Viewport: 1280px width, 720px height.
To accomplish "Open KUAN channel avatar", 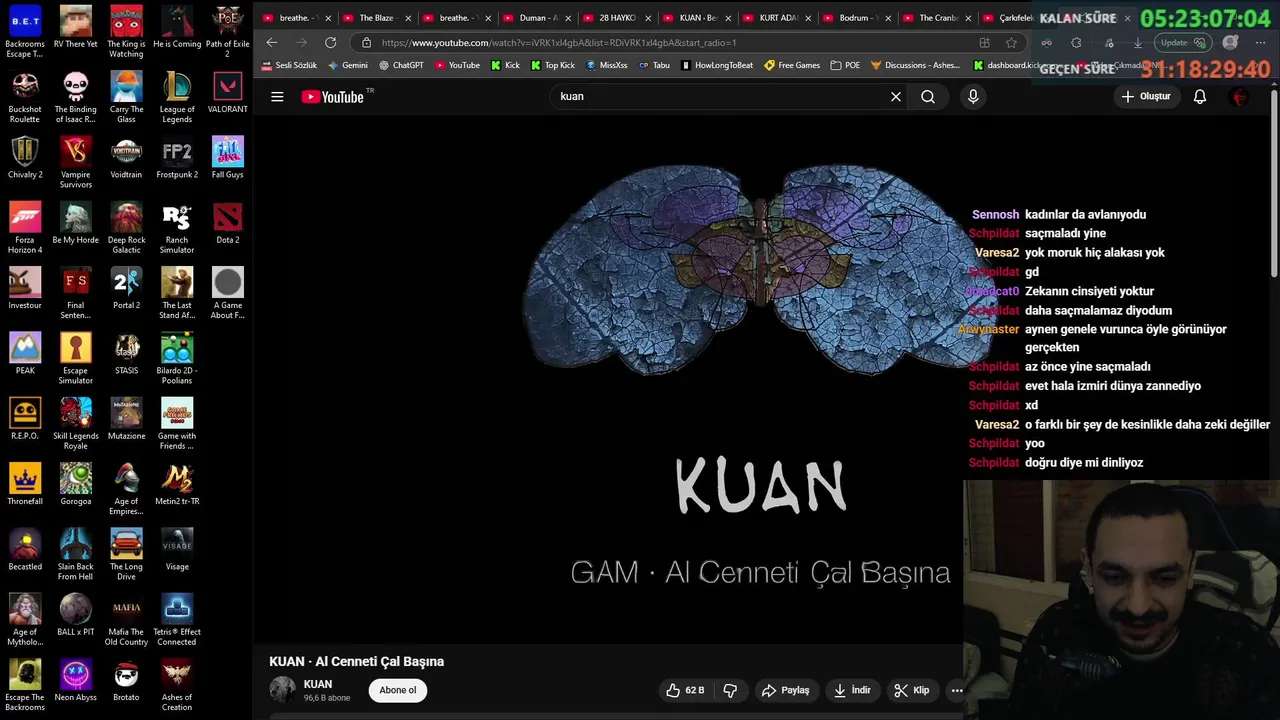I will (283, 690).
